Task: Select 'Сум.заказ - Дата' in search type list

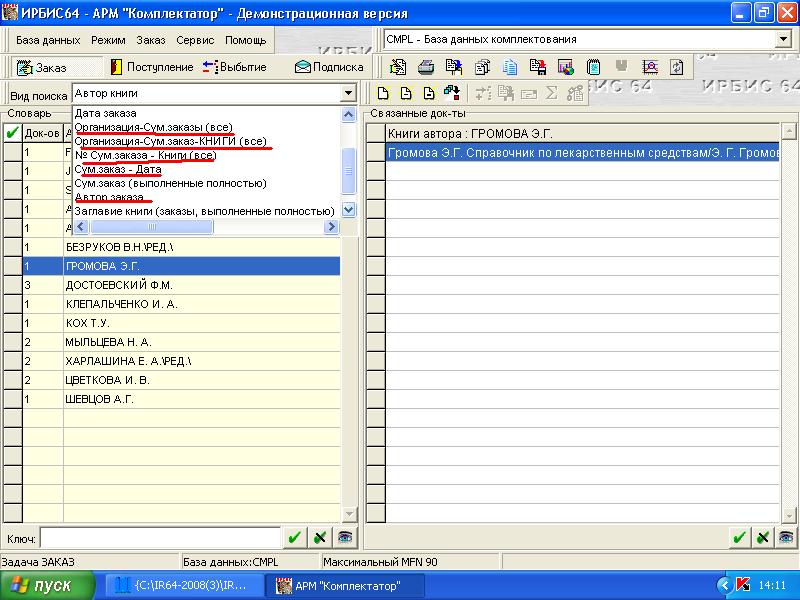Action: pos(118,170)
